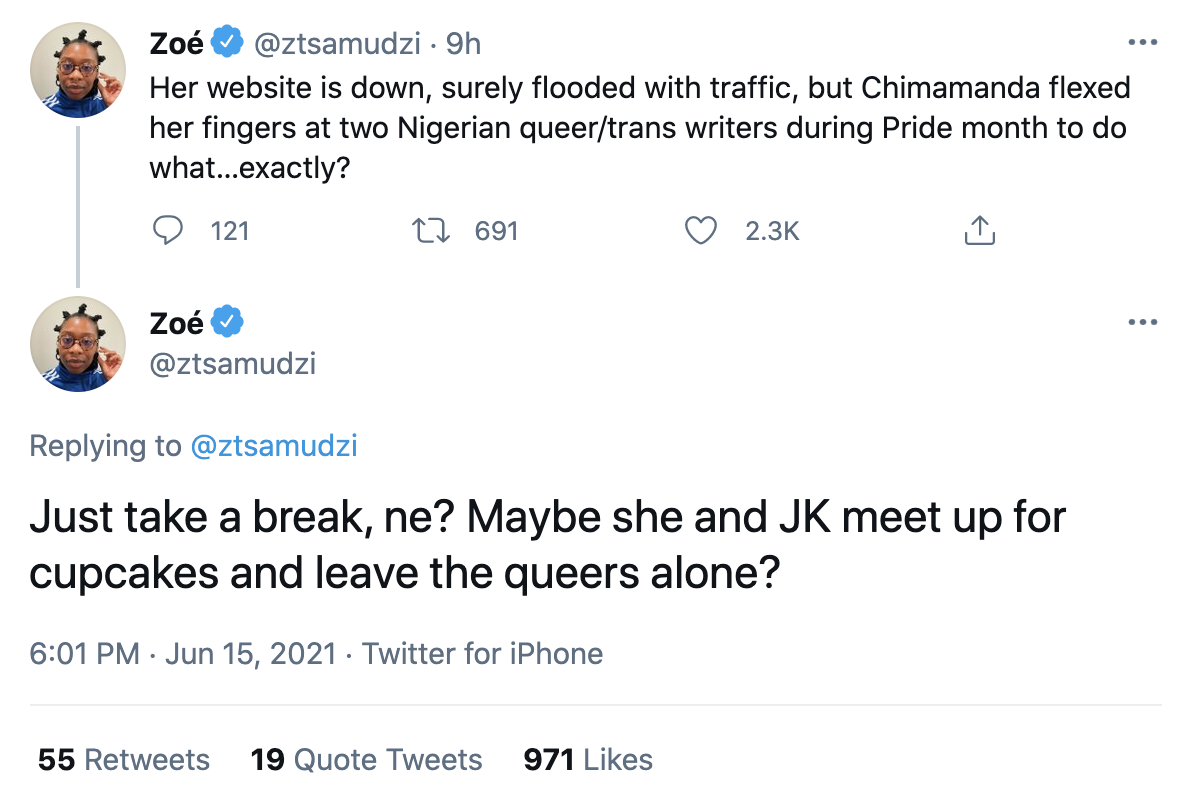Click the 2.3K like count on the first tweet

click(x=772, y=231)
